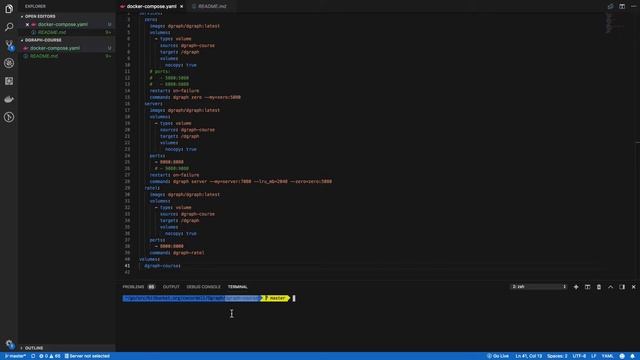Kill terminal with trash icon

click(x=599, y=287)
